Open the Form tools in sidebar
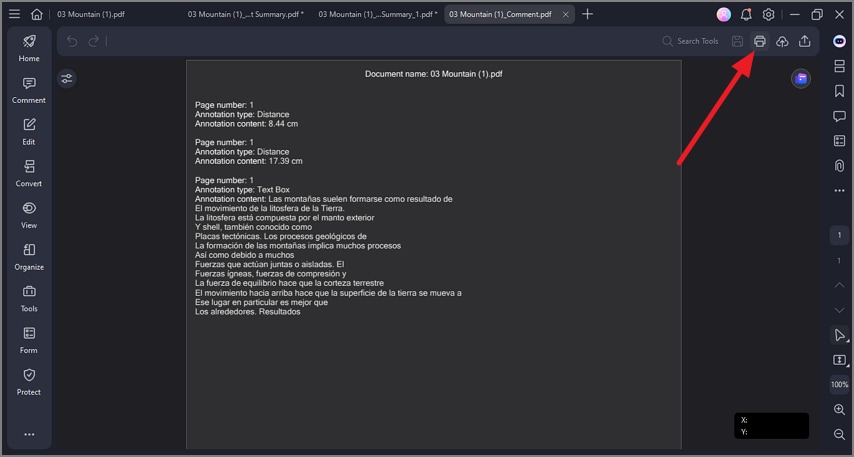 tap(29, 340)
